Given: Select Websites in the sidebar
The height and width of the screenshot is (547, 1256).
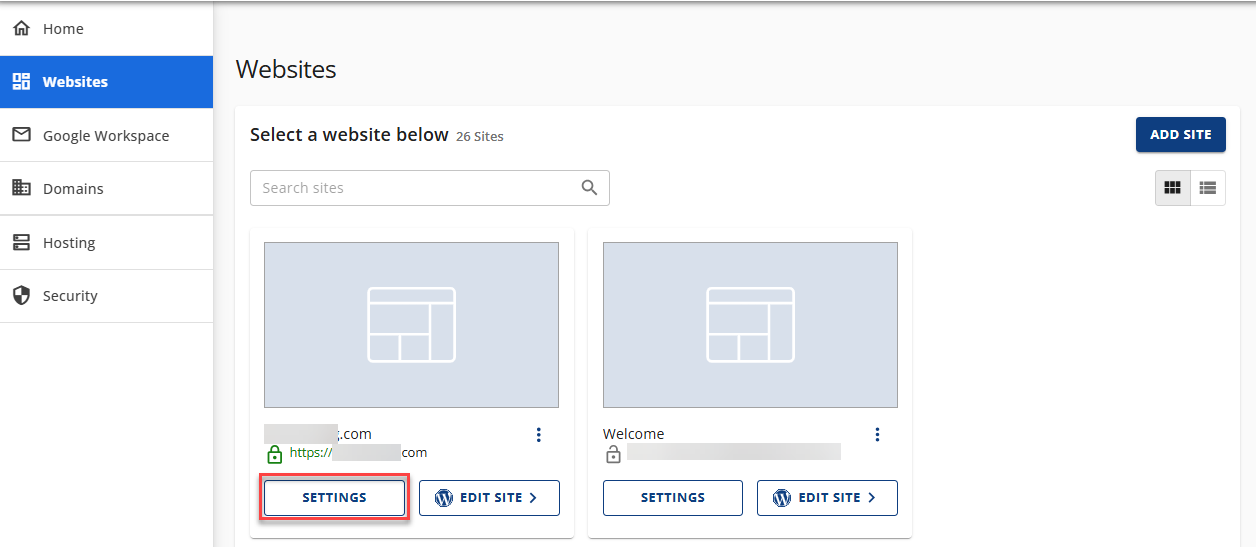Looking at the screenshot, I should pyautogui.click(x=106, y=82).
